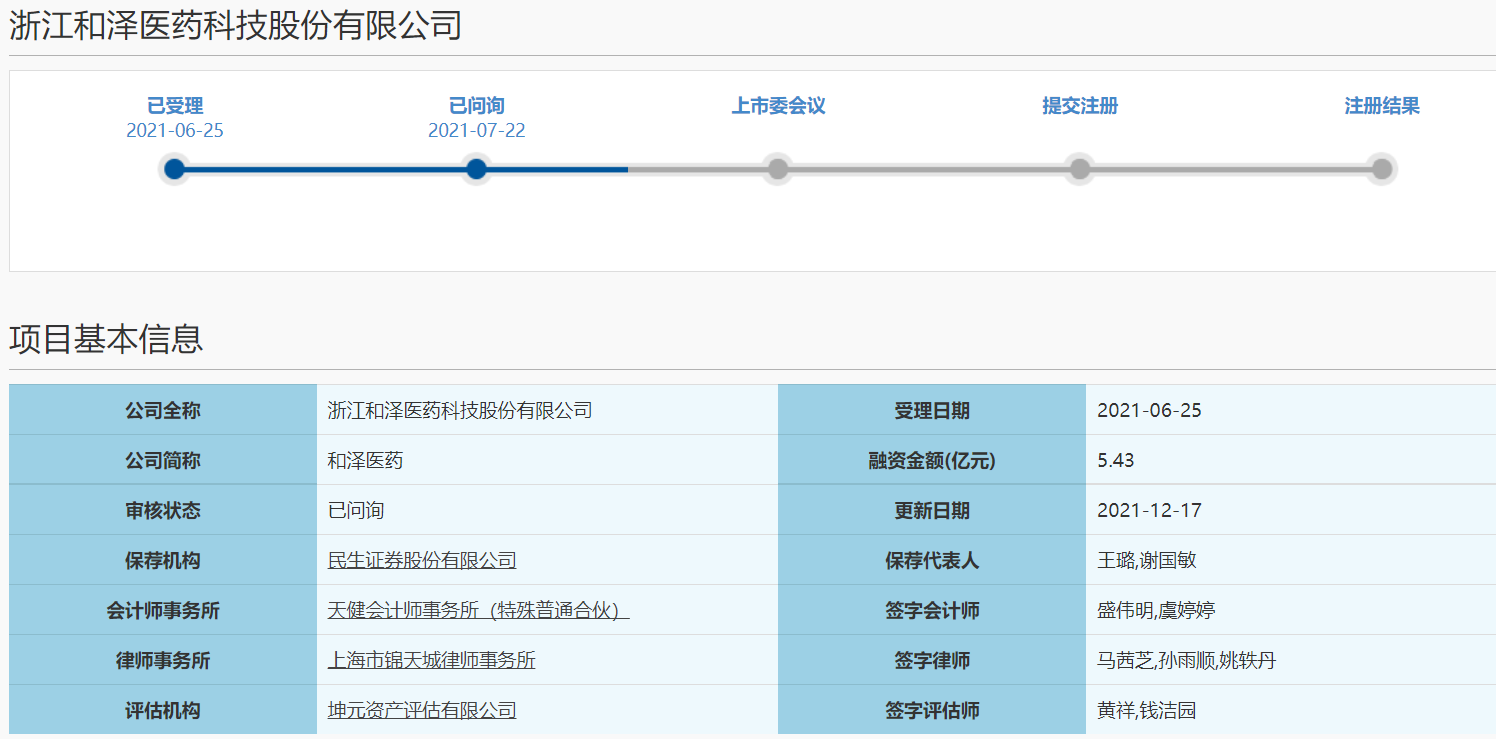Click the 签字律师 header cell
This screenshot has width=1496, height=739.
click(x=932, y=660)
